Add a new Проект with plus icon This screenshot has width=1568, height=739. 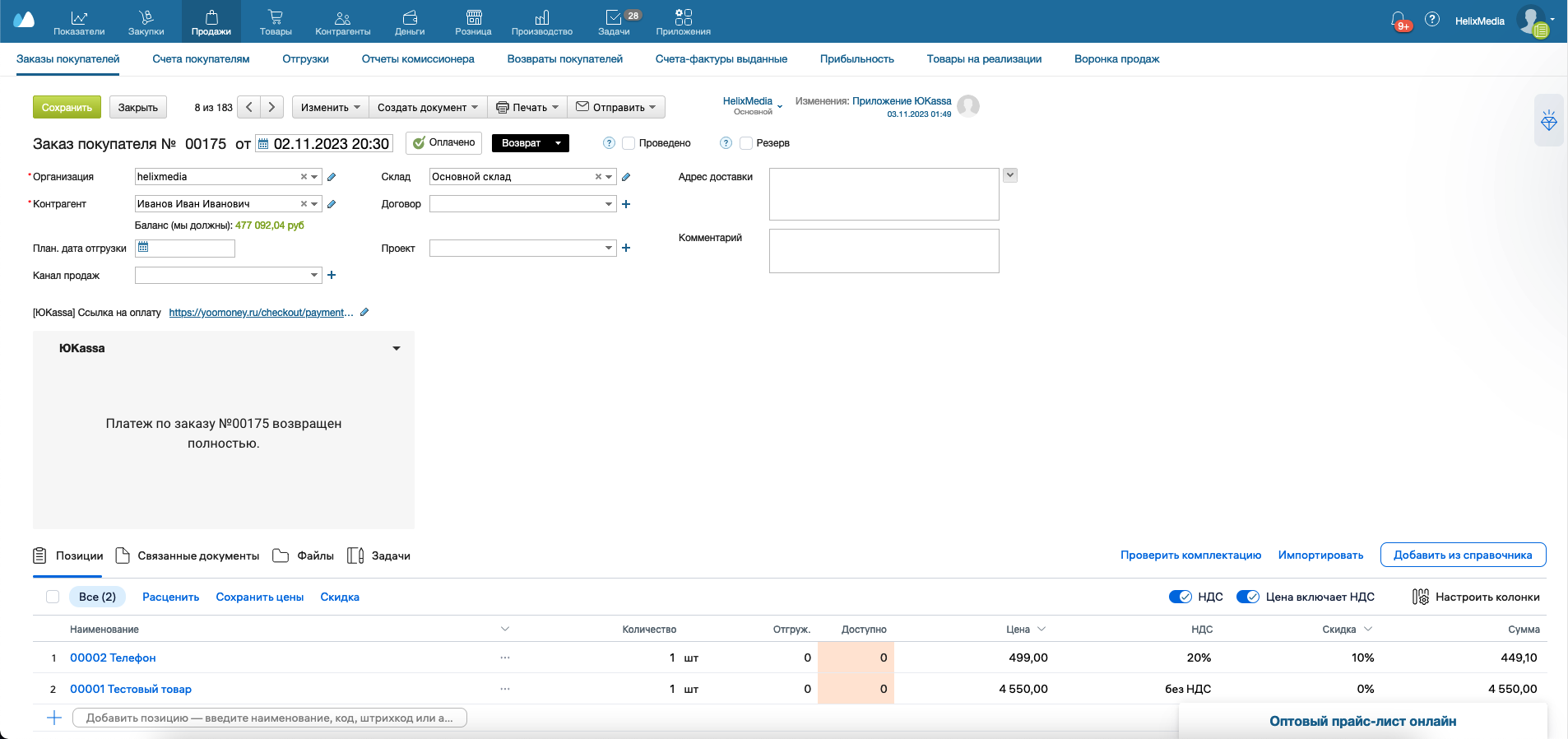tap(626, 248)
